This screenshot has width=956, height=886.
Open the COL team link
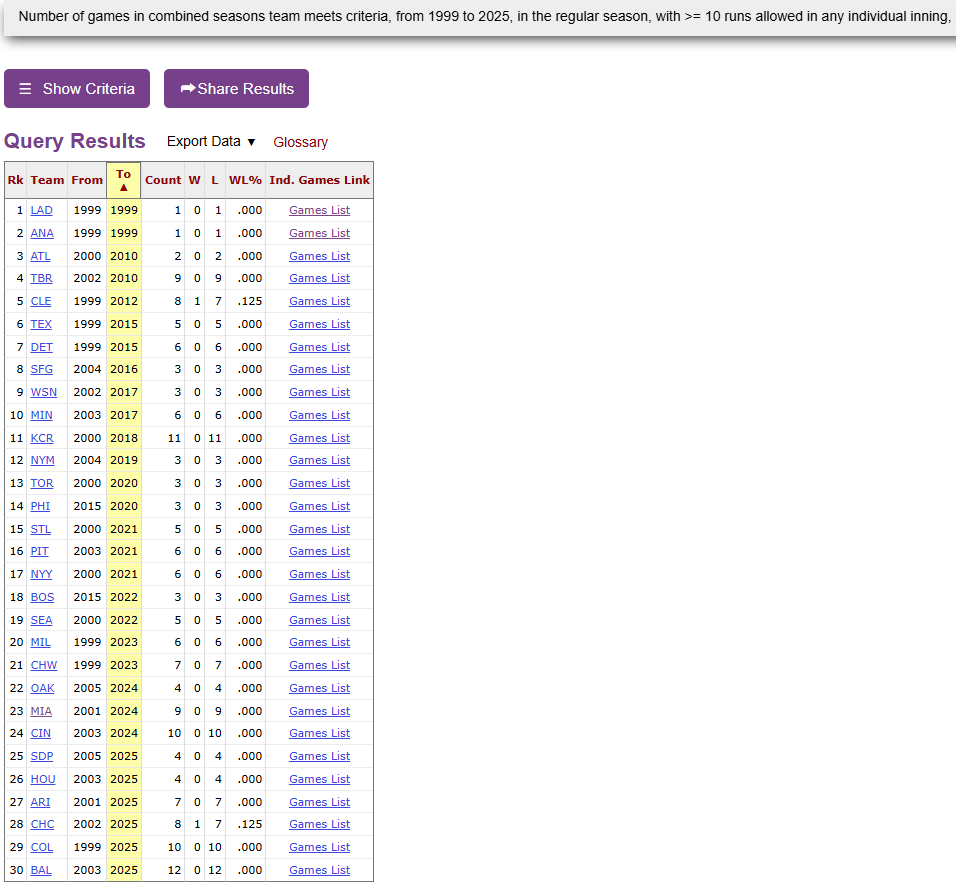click(x=42, y=848)
